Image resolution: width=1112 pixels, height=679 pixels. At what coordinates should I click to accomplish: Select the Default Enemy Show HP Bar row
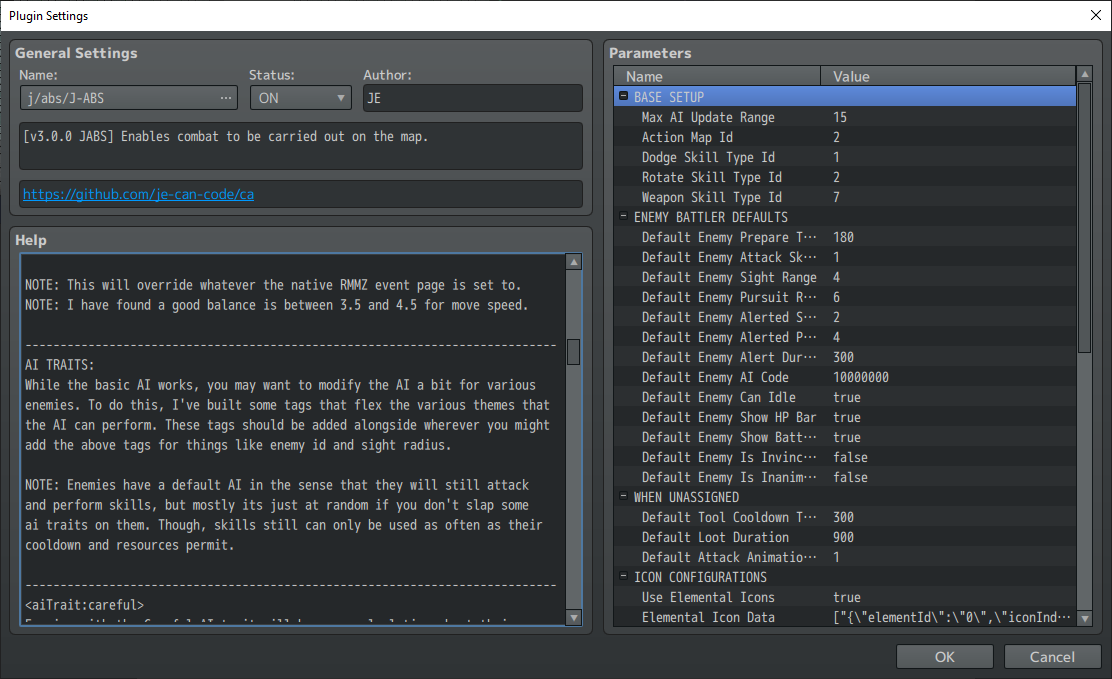(x=845, y=417)
